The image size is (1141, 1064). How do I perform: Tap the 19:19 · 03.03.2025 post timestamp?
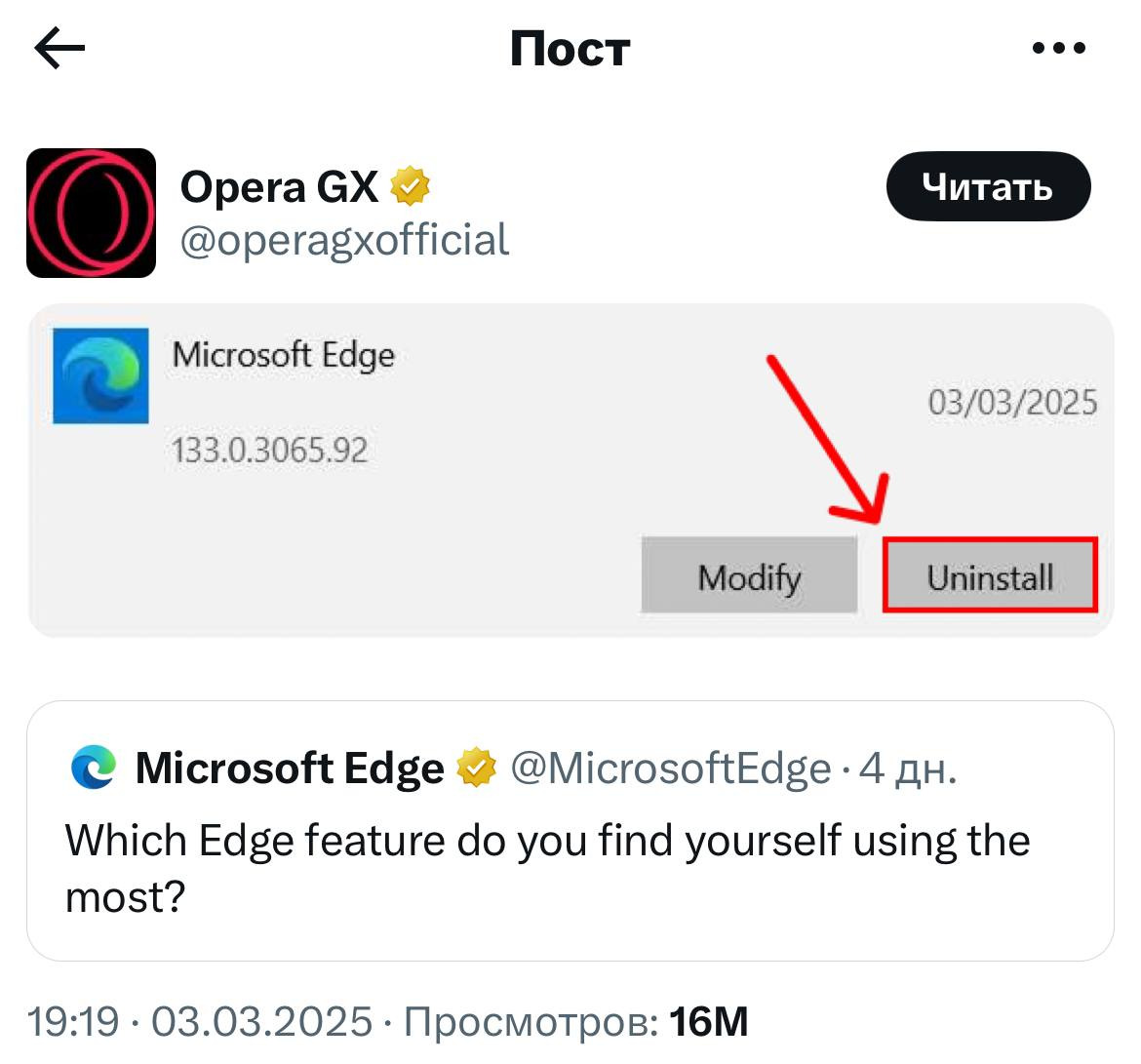(x=200, y=1021)
